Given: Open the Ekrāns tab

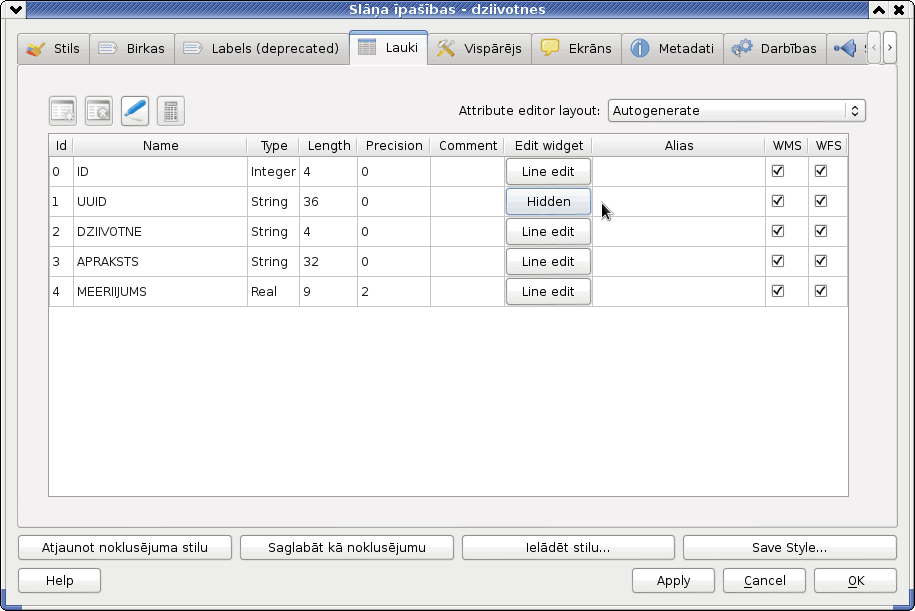Looking at the screenshot, I should [577, 48].
